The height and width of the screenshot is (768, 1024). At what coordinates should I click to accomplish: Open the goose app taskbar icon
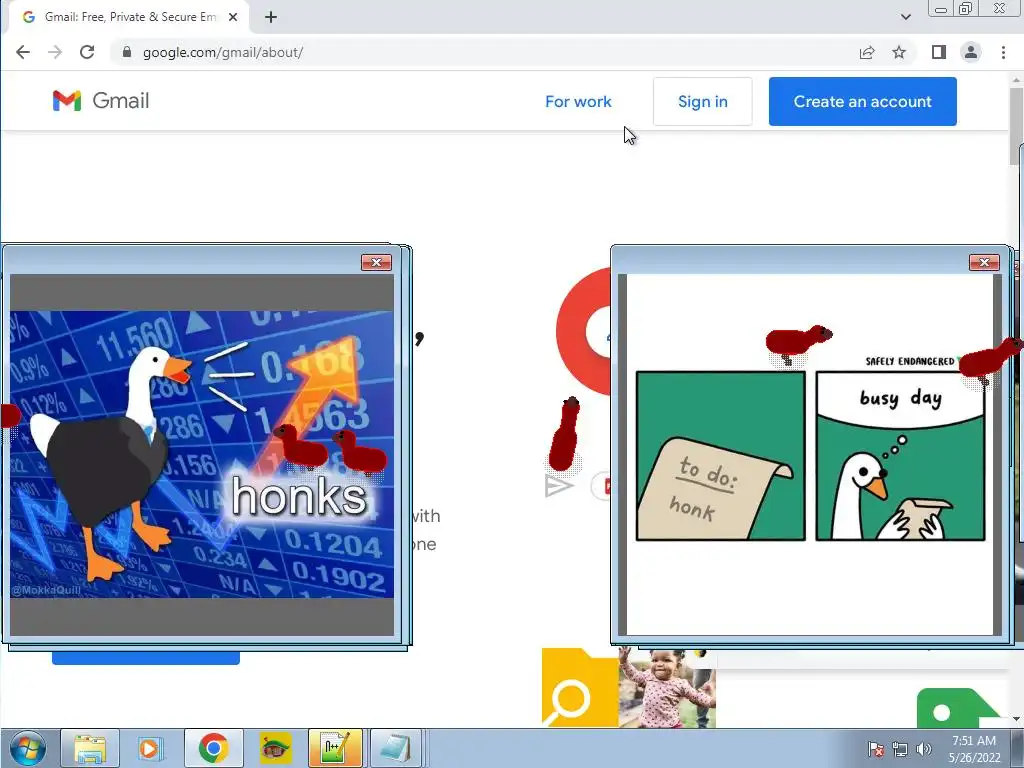(275, 748)
